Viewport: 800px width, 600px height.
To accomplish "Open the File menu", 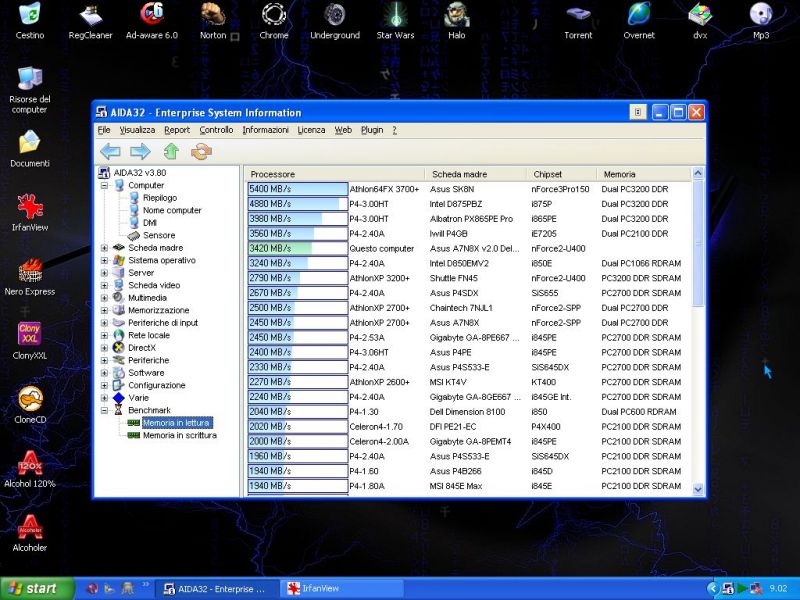I will point(104,130).
